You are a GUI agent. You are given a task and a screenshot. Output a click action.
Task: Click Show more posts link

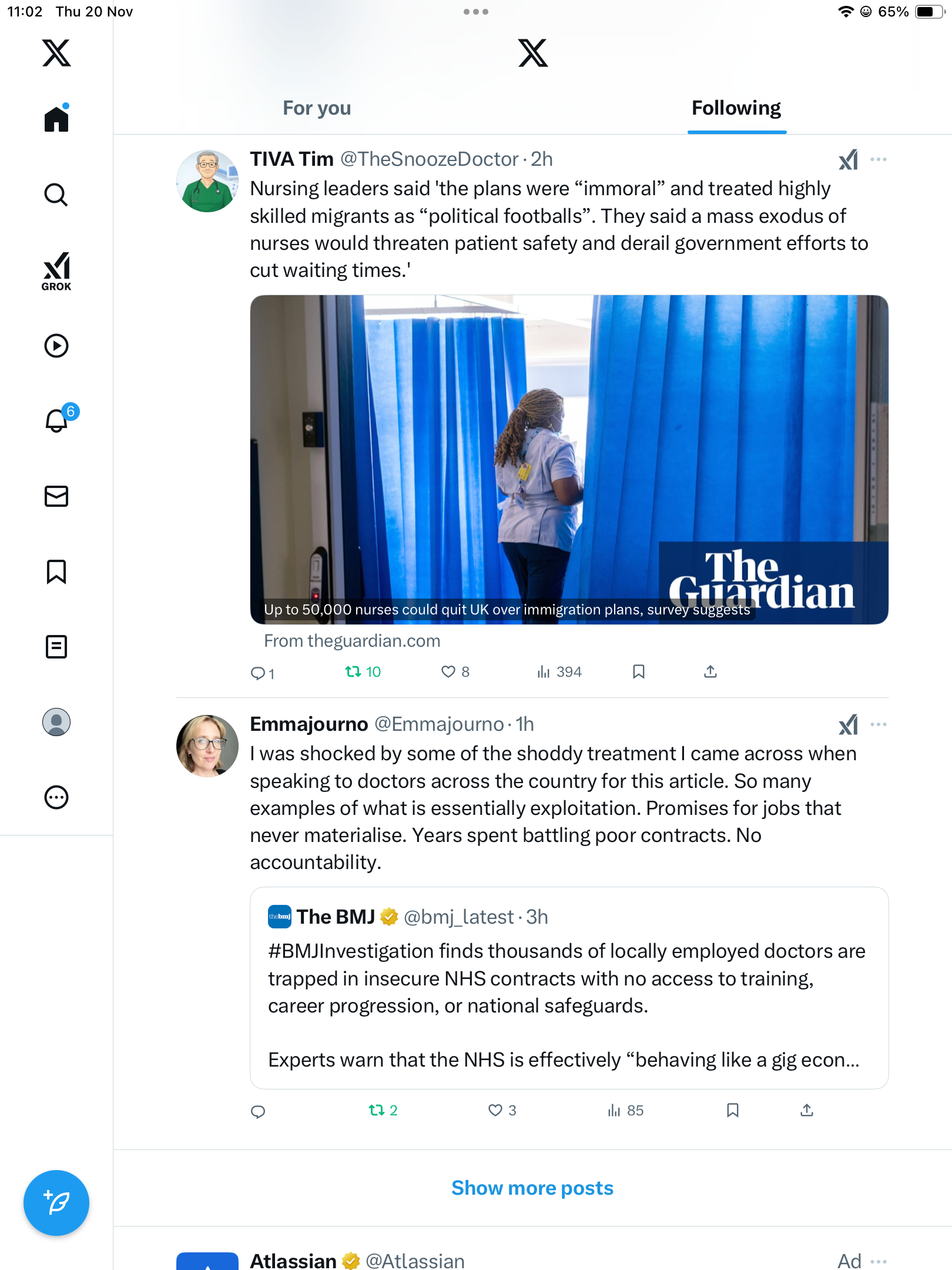pos(532,1188)
